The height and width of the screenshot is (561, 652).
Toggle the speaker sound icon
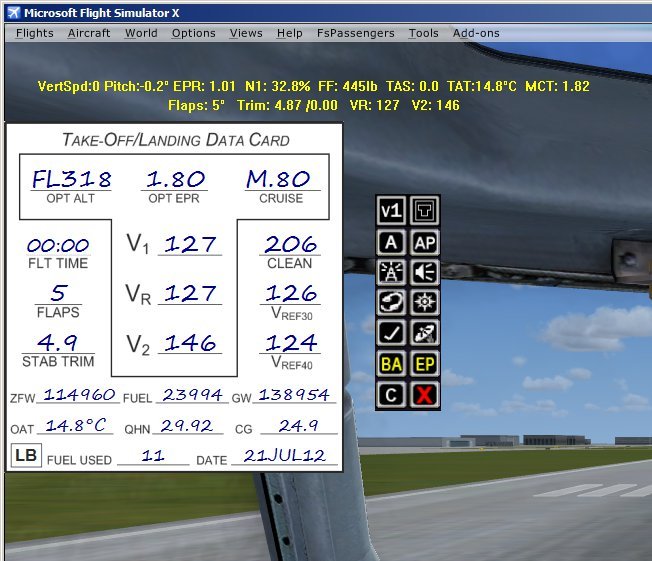(x=425, y=272)
